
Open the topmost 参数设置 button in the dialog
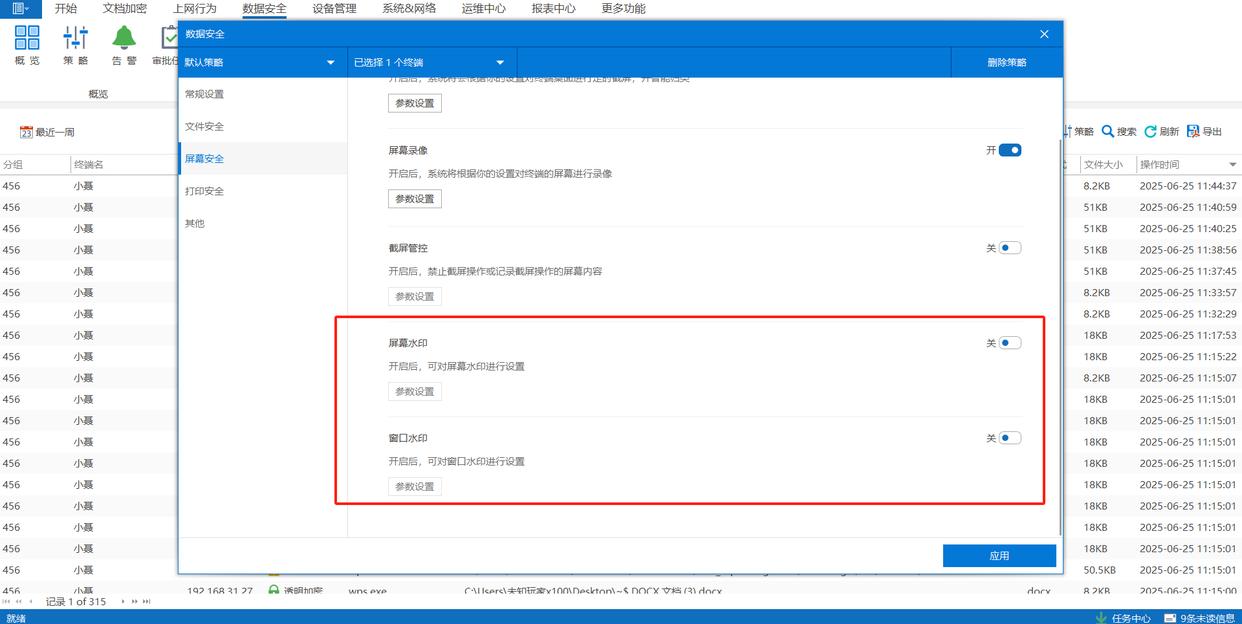point(415,103)
